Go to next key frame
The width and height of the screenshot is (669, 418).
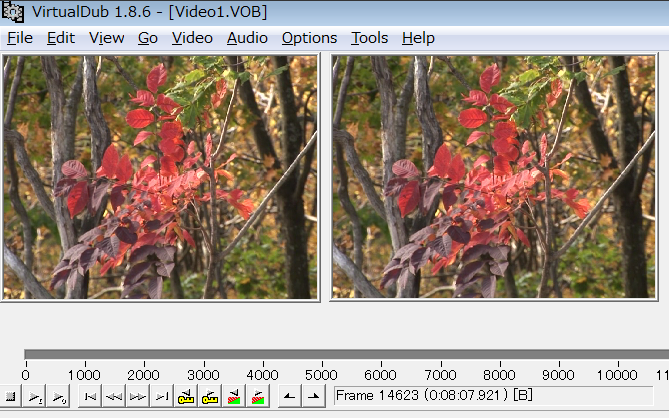(209, 397)
